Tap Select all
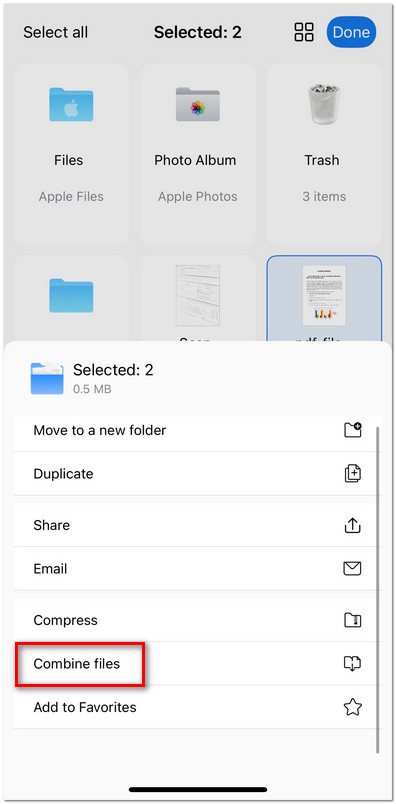The width and height of the screenshot is (396, 804). pyautogui.click(x=55, y=32)
